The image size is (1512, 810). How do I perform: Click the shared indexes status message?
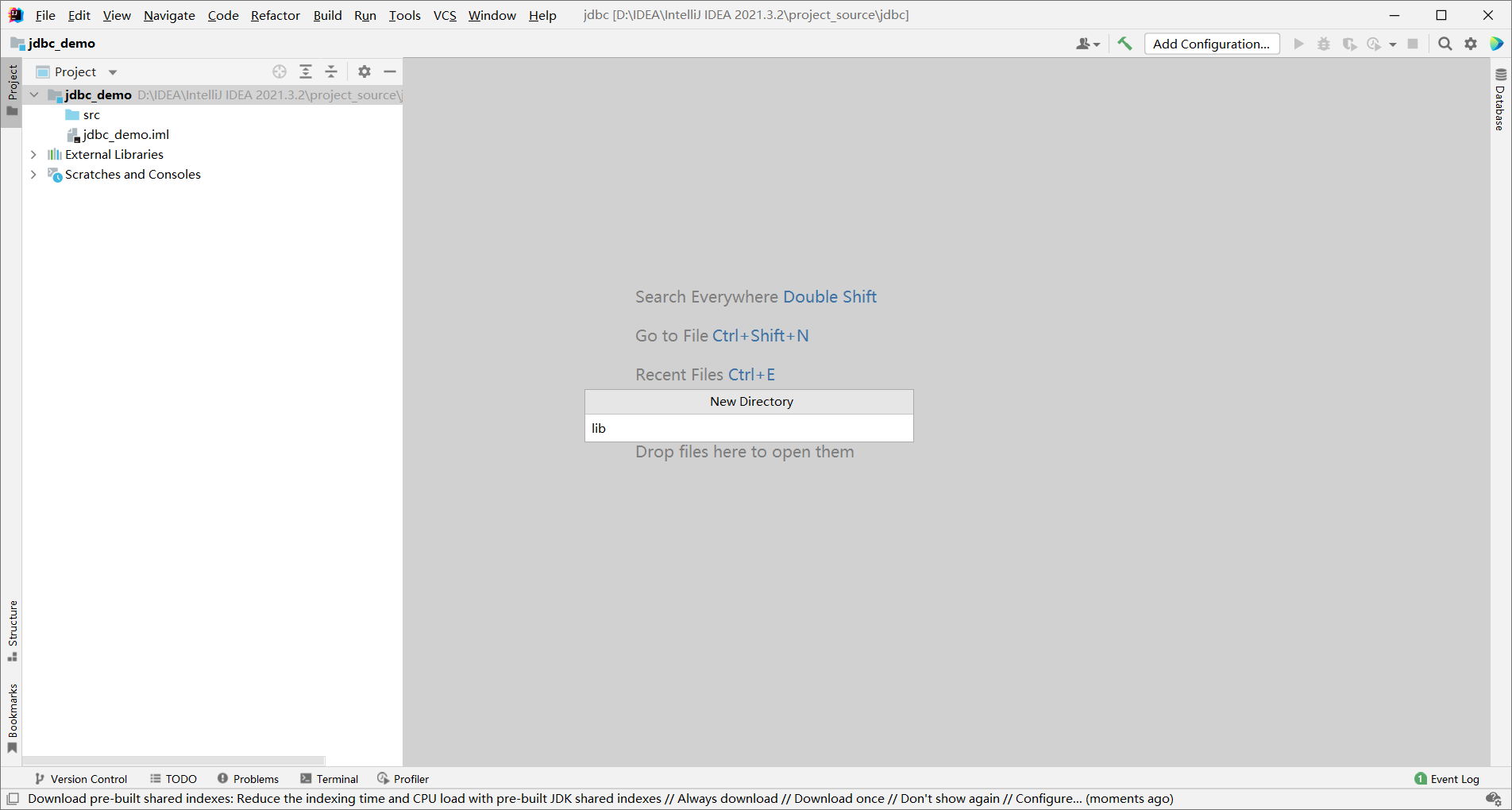point(600,798)
